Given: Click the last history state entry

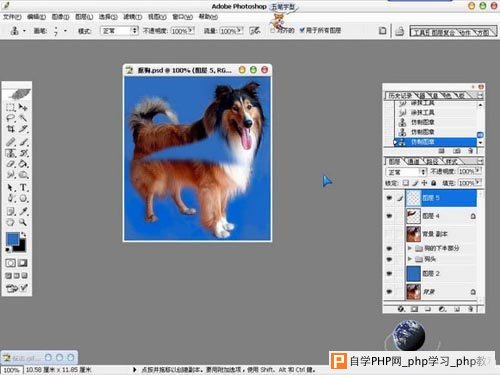Looking at the screenshot, I should (x=435, y=142).
